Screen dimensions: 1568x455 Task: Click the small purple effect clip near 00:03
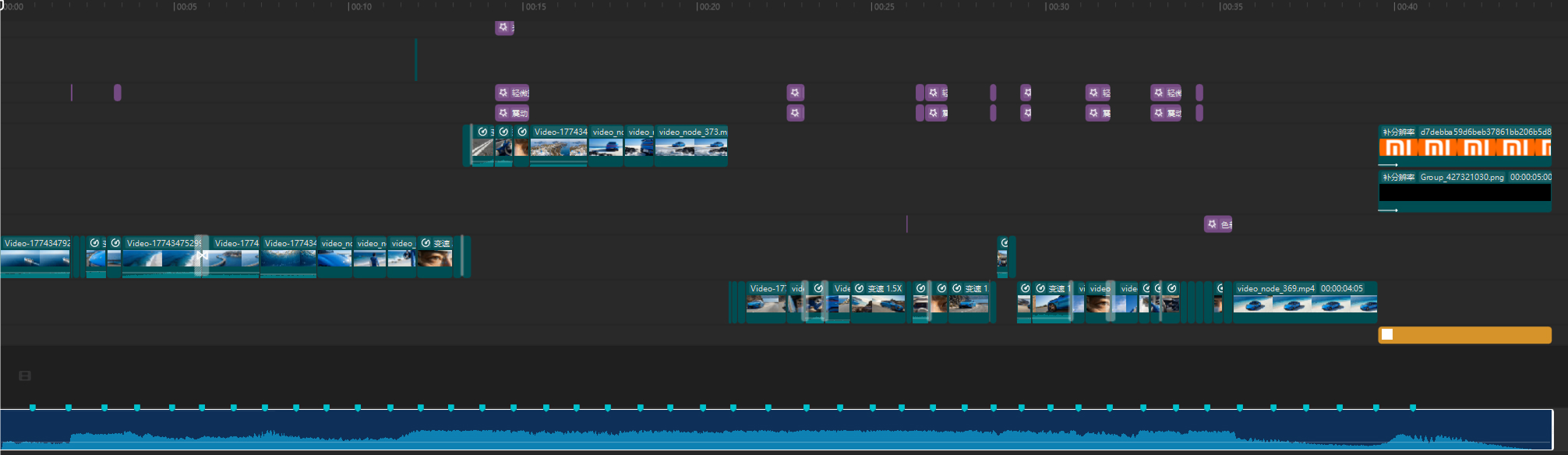click(118, 93)
